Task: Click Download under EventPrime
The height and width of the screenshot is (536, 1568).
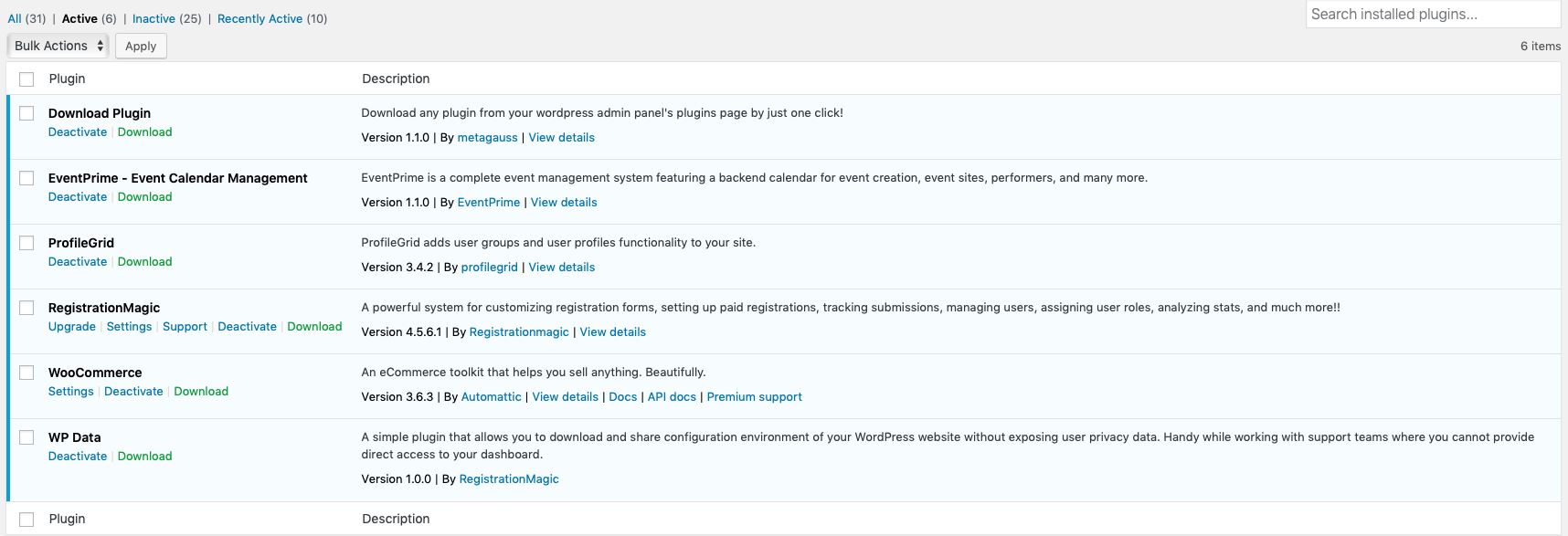Action: pos(144,196)
